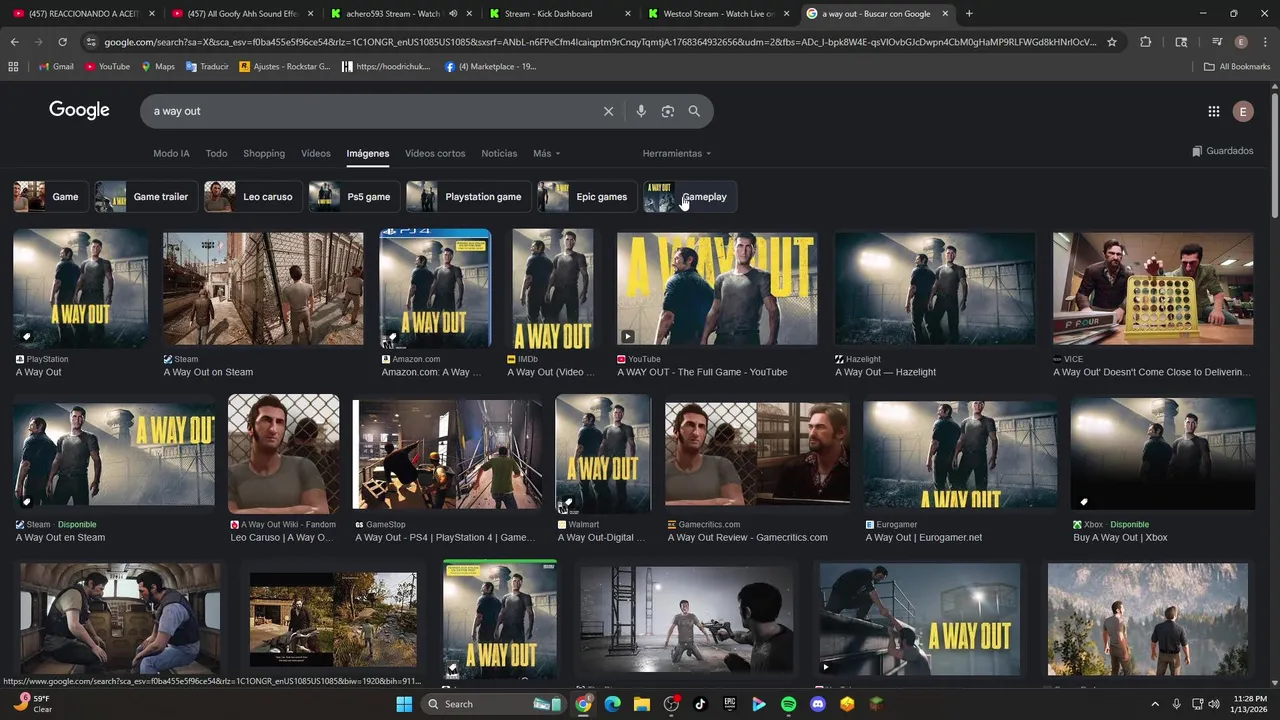Filter images by Ps5 game chip
Screen dimensions: 1280x720
353,197
